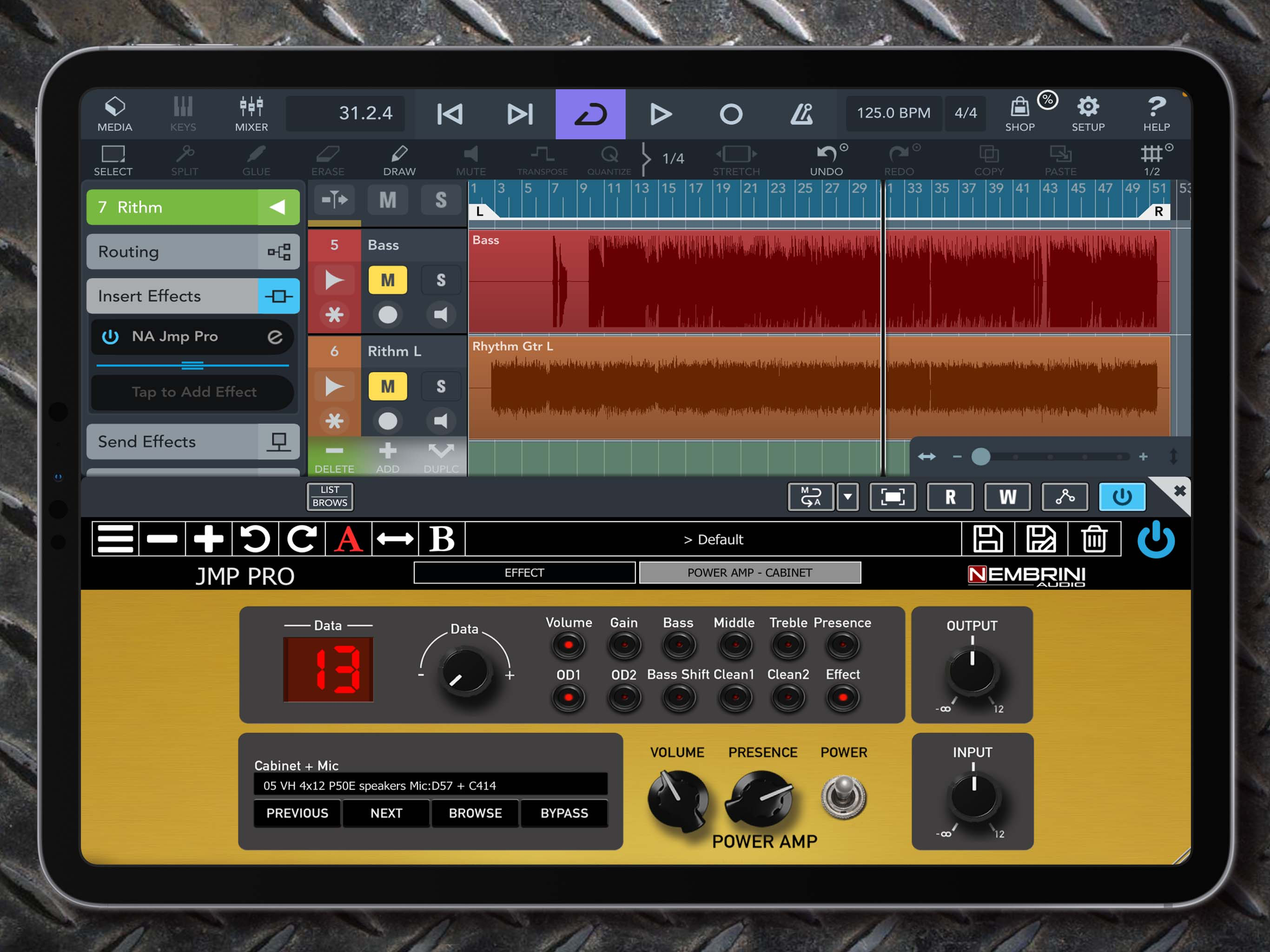Adjust the horizontal zoom slider handle
1270x952 pixels.
tap(981, 457)
